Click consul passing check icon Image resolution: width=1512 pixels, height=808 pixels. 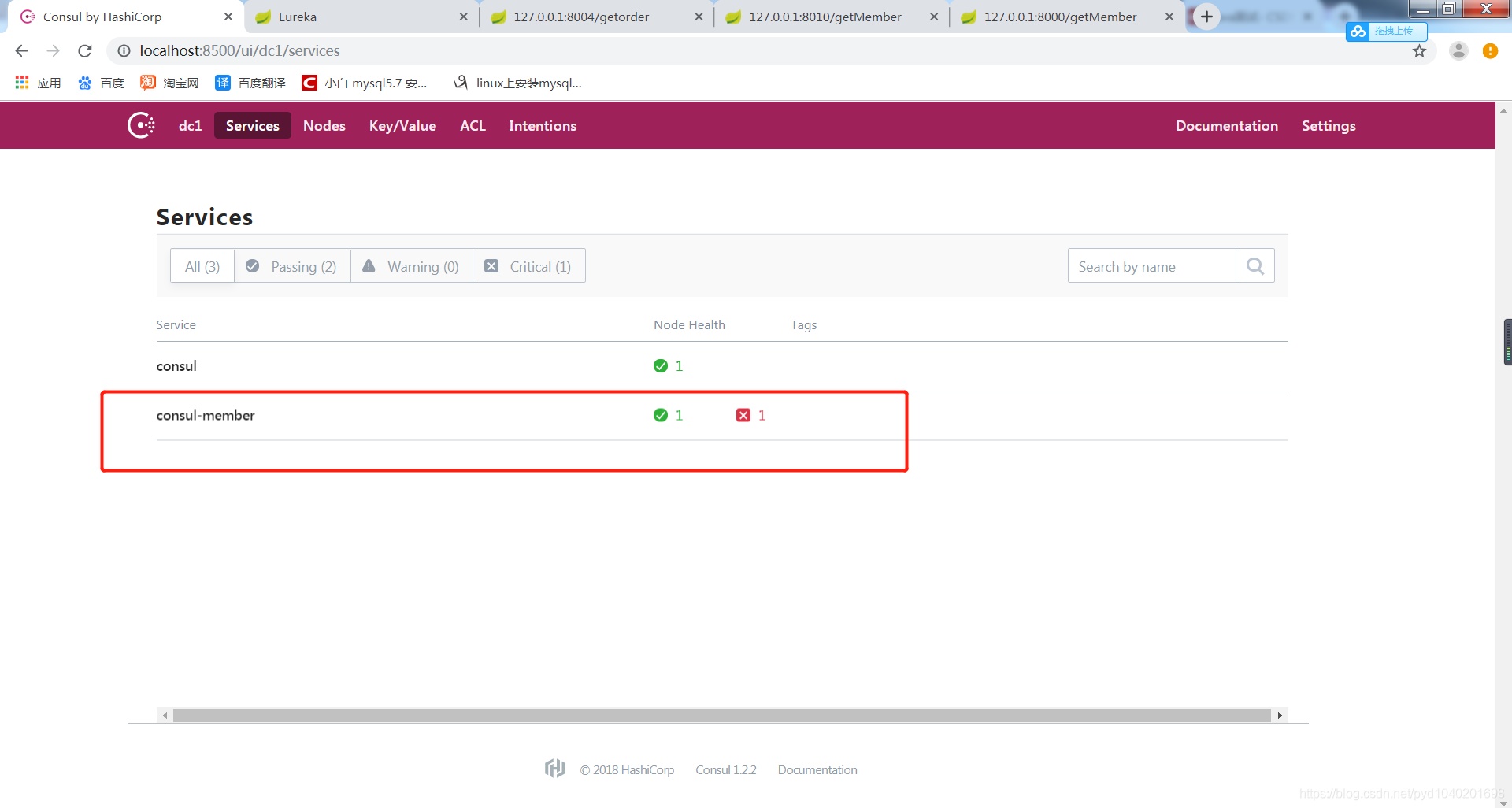[x=661, y=365]
